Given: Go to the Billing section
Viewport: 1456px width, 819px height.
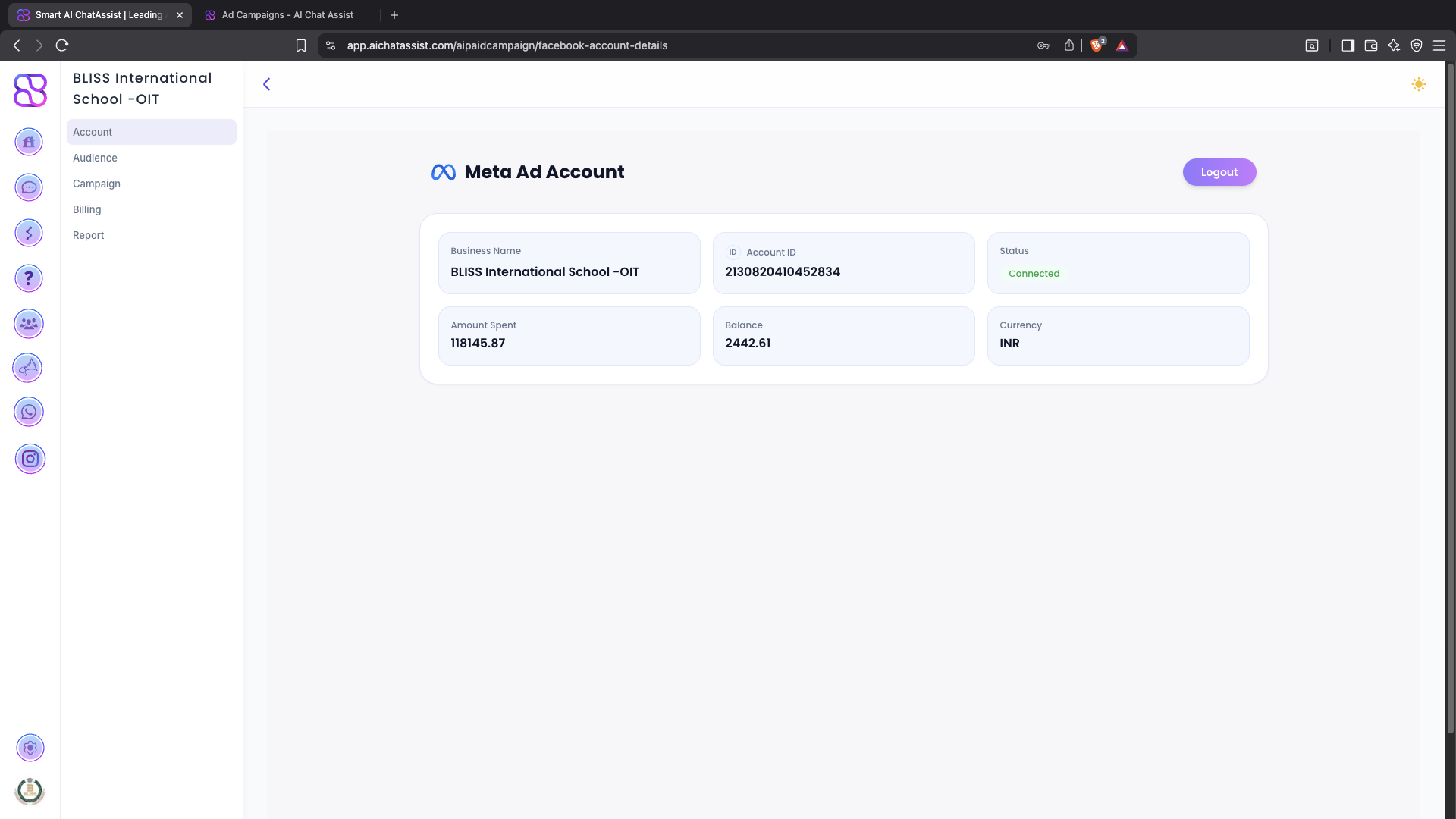Looking at the screenshot, I should (x=86, y=209).
